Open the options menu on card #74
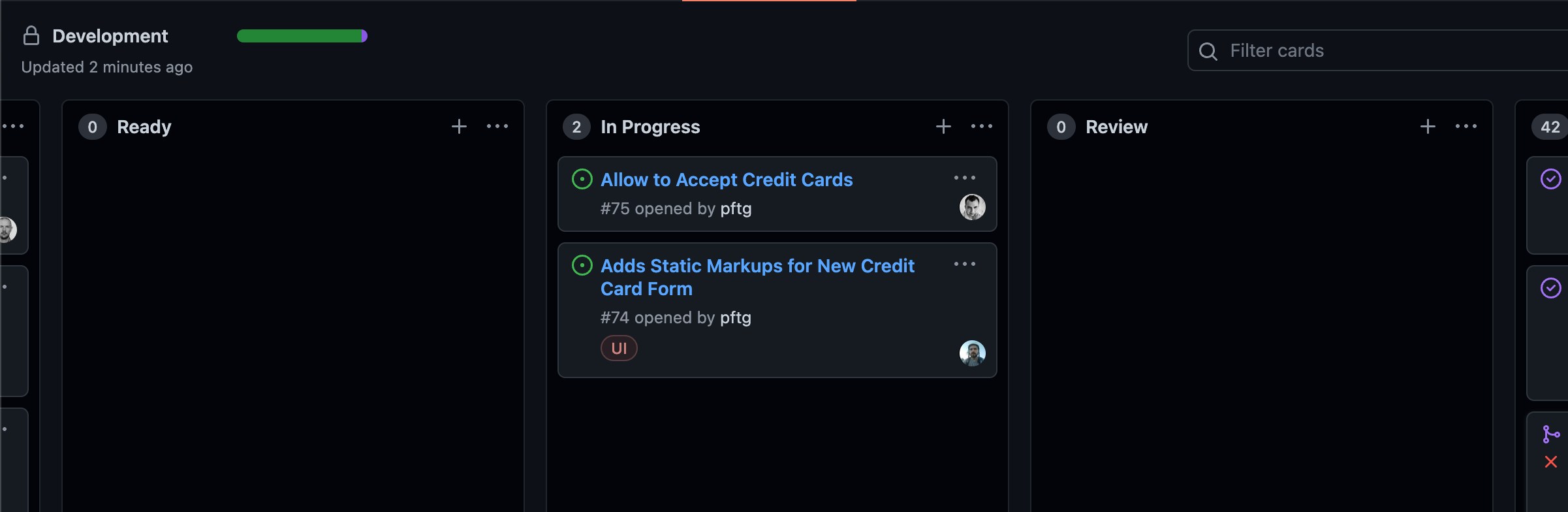Viewport: 1568px width, 512px height. (965, 264)
